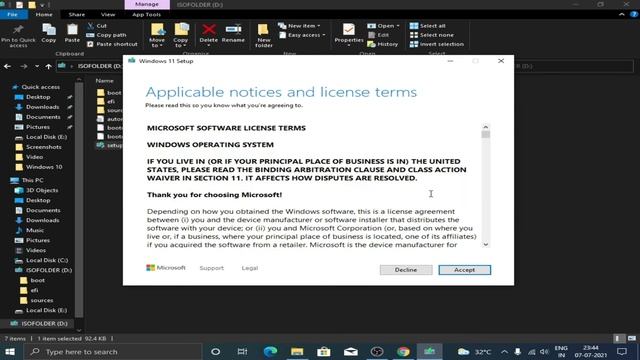Screen dimensions: 640x360
Task: Show hidden system tray icons
Action: [504, 351]
